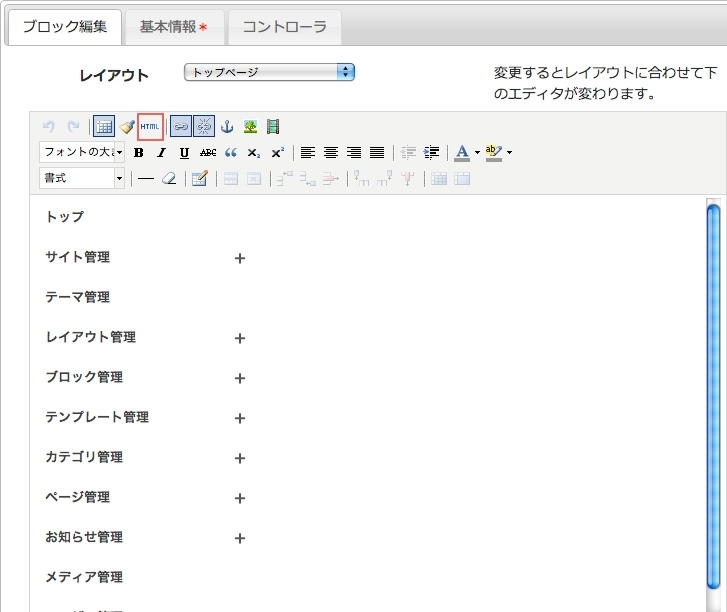Insert an anchor using the anchor icon
Viewport: 727px width, 612px height.
(227, 127)
